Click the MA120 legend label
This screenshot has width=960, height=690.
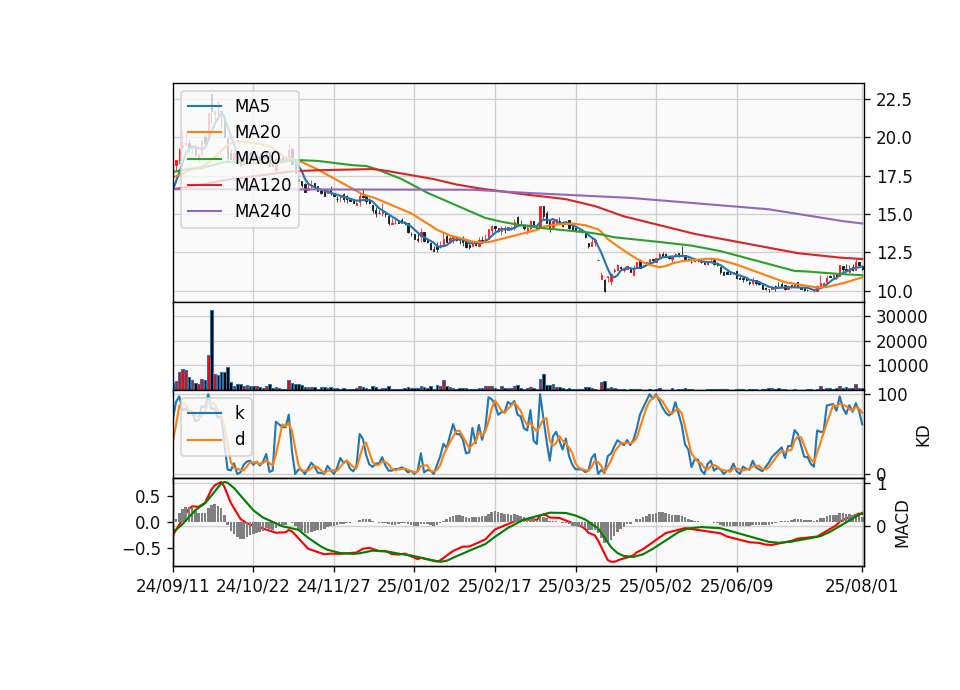(x=263, y=184)
